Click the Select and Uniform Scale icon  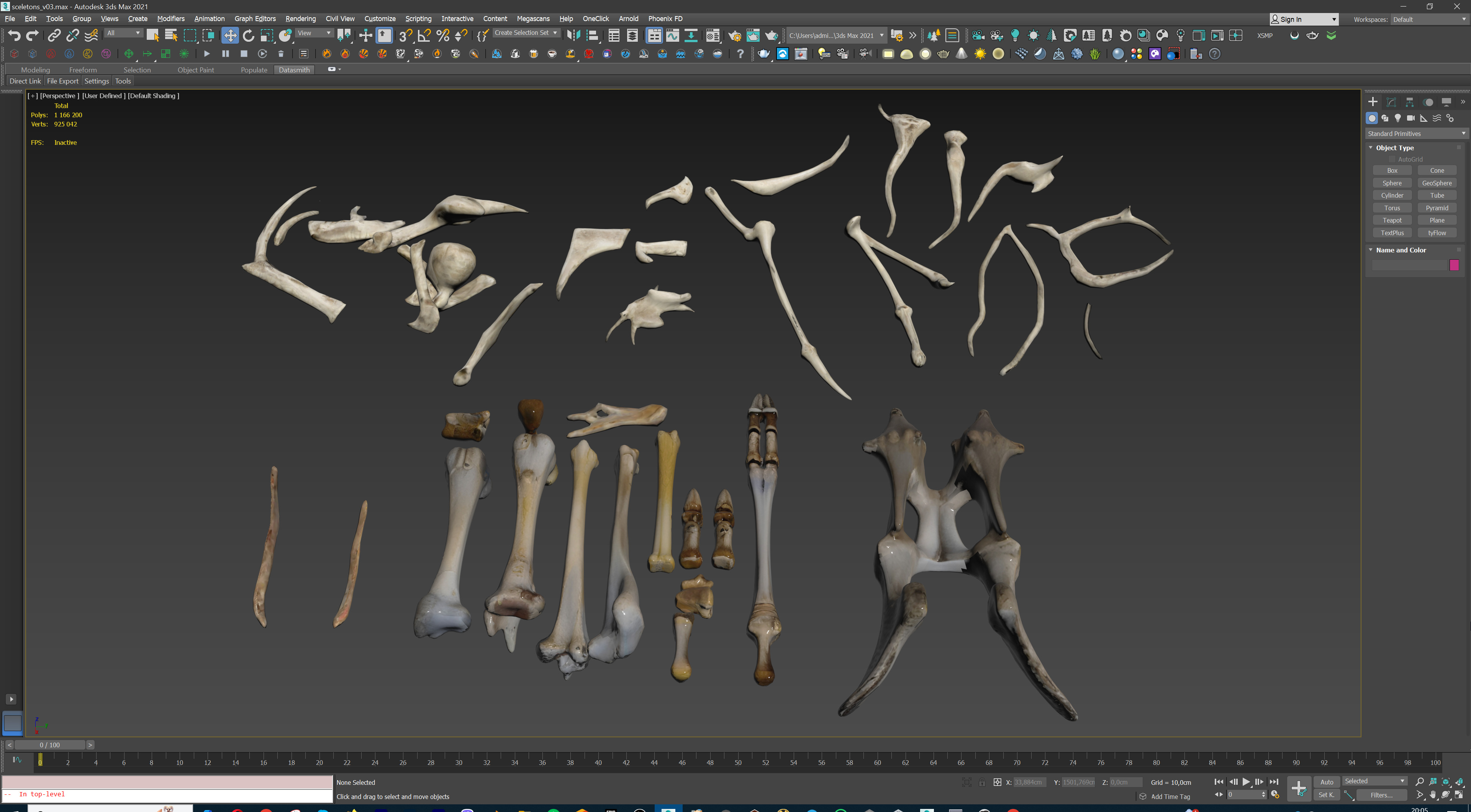coord(267,35)
